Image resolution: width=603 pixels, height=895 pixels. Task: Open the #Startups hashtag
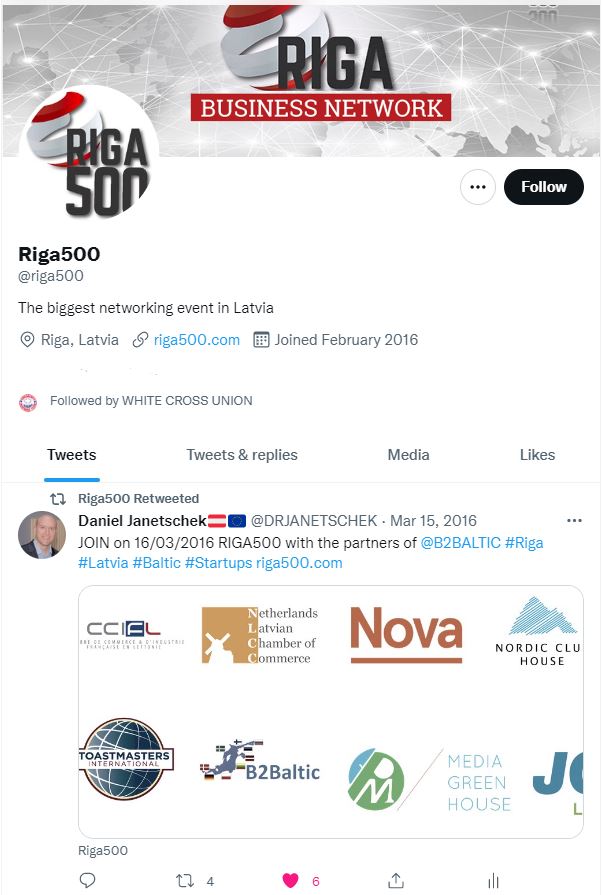pos(218,563)
